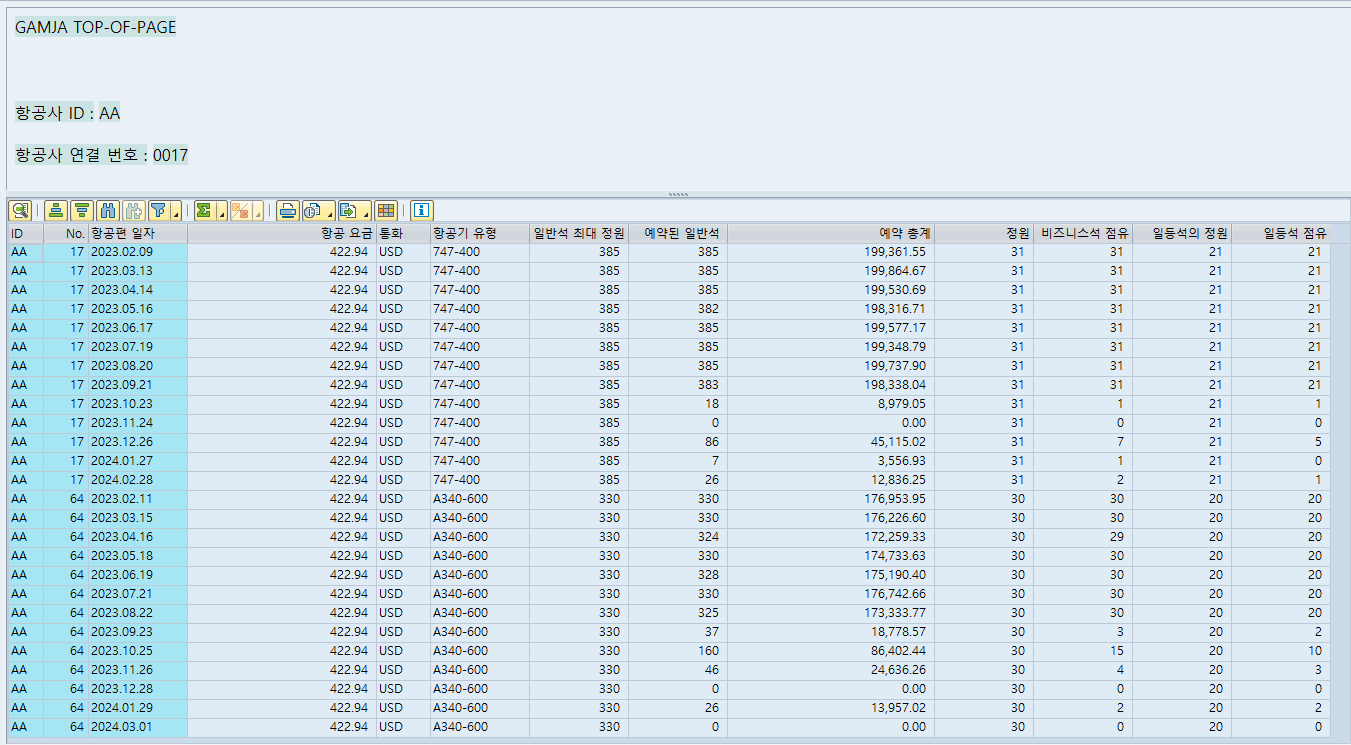Sort ascending using the toolbar icon
The width and height of the screenshot is (1351, 745).
(56, 210)
